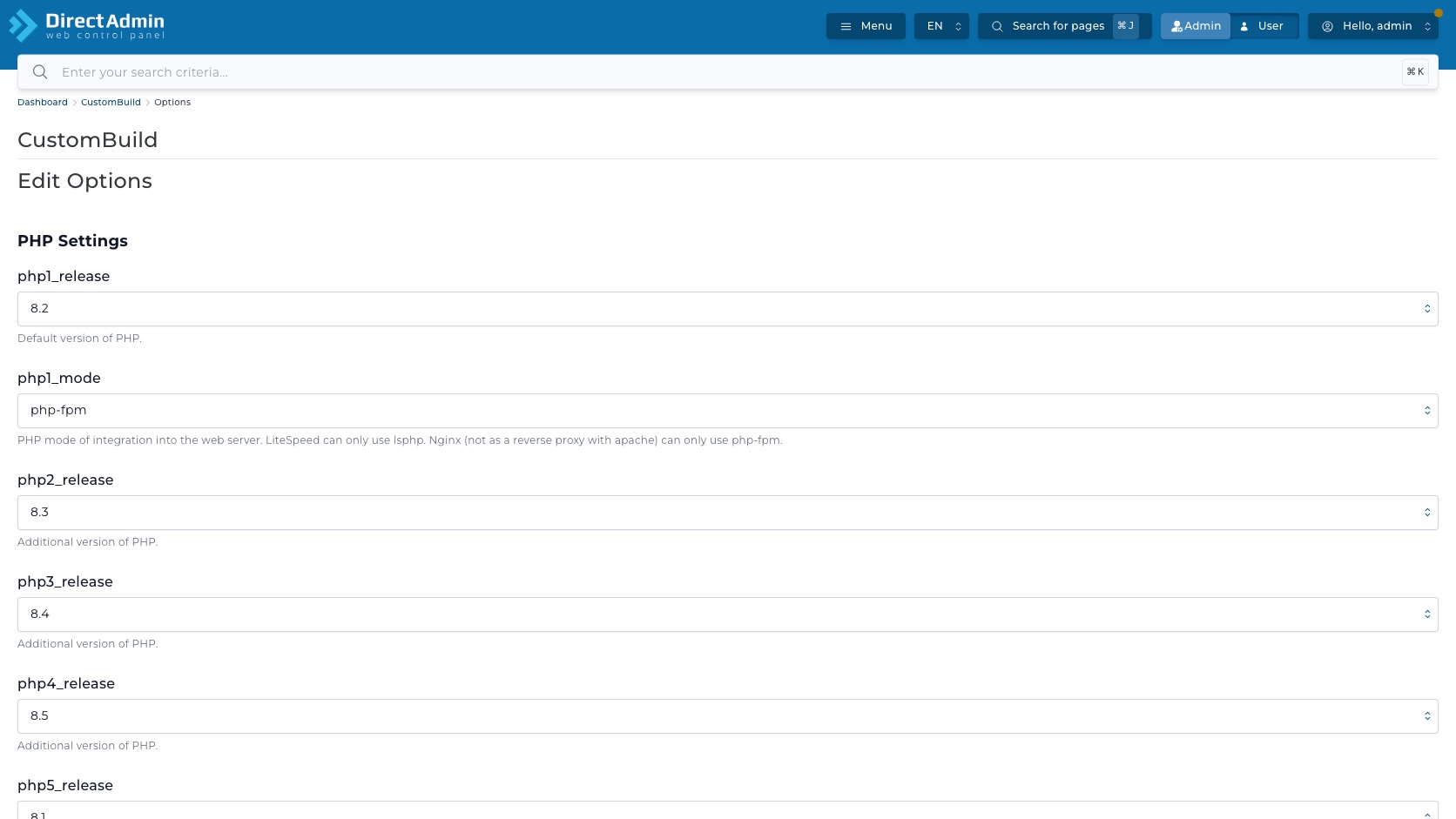Click the php1_release label
This screenshot has width=1456, height=819.
[64, 276]
